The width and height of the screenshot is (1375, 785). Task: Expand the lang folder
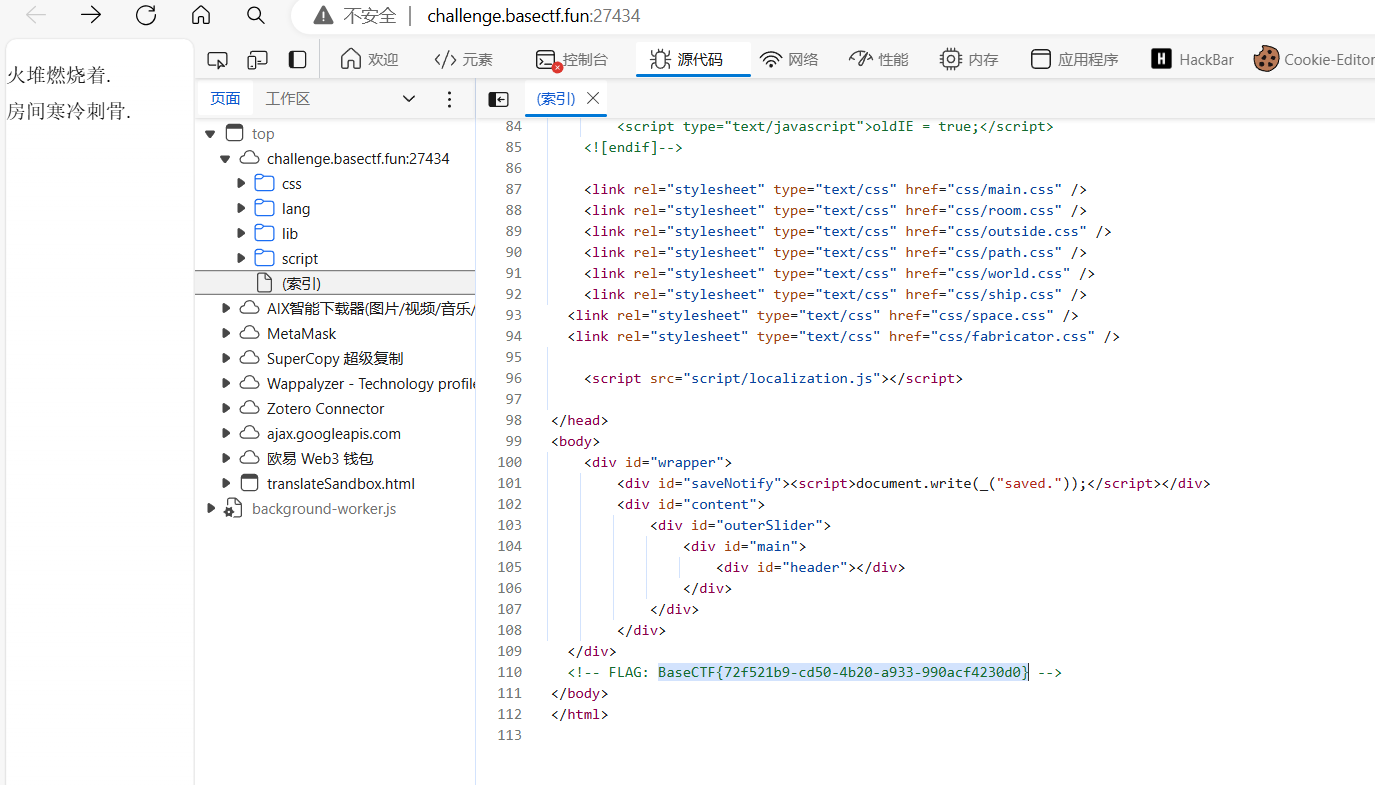click(x=241, y=208)
